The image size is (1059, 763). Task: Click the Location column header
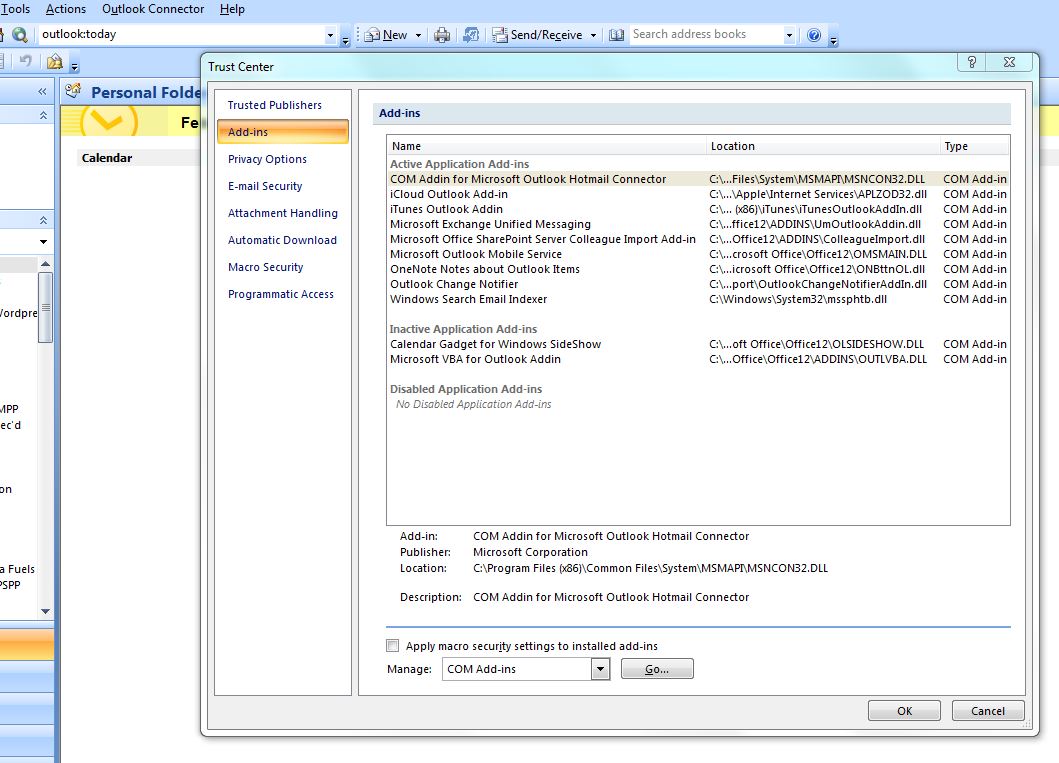(x=823, y=146)
